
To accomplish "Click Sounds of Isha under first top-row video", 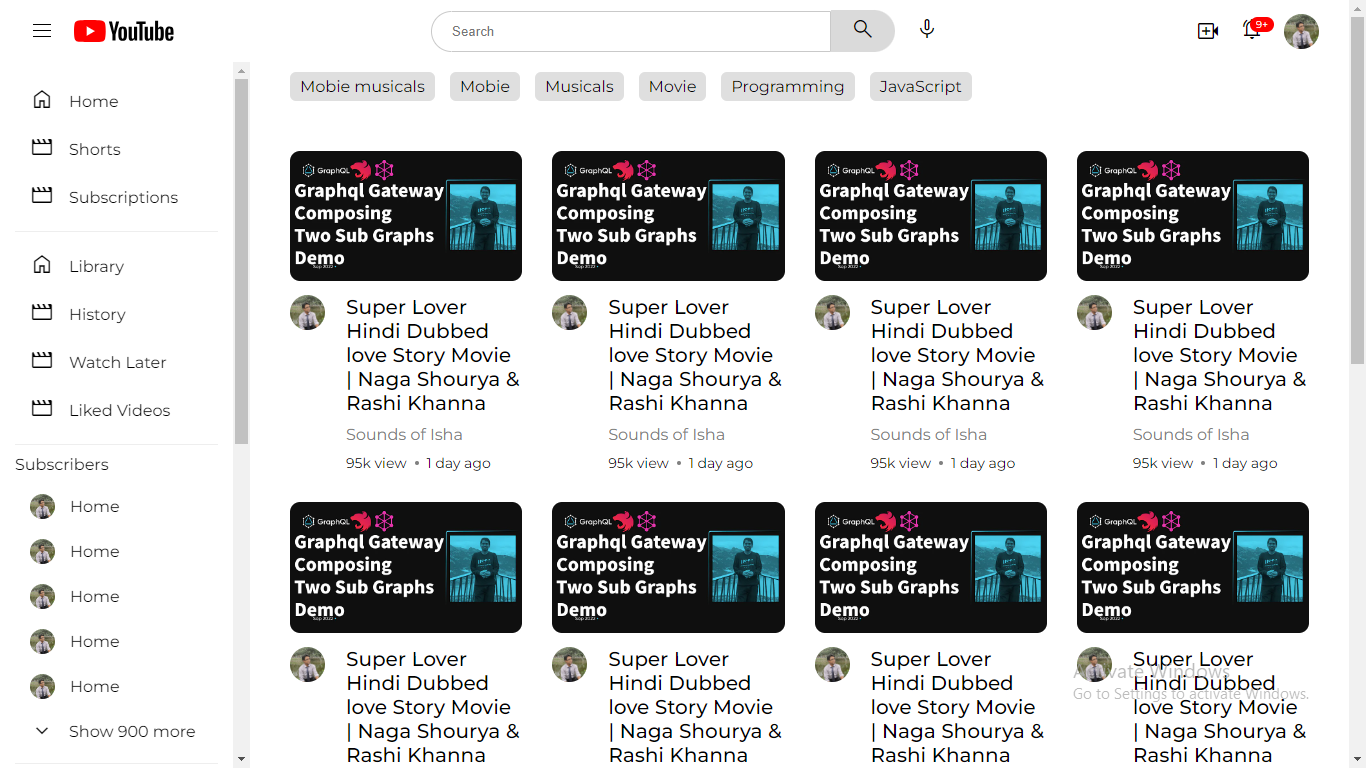I will pyautogui.click(x=404, y=434).
